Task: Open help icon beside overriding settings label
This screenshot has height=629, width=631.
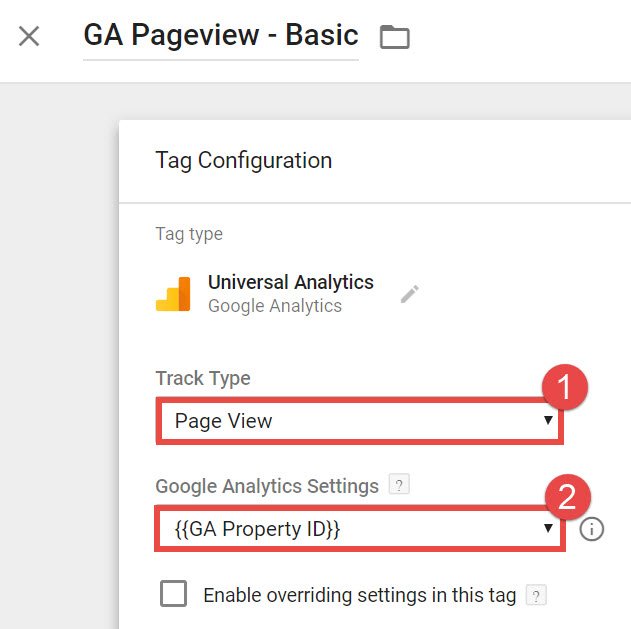Action: 537,596
